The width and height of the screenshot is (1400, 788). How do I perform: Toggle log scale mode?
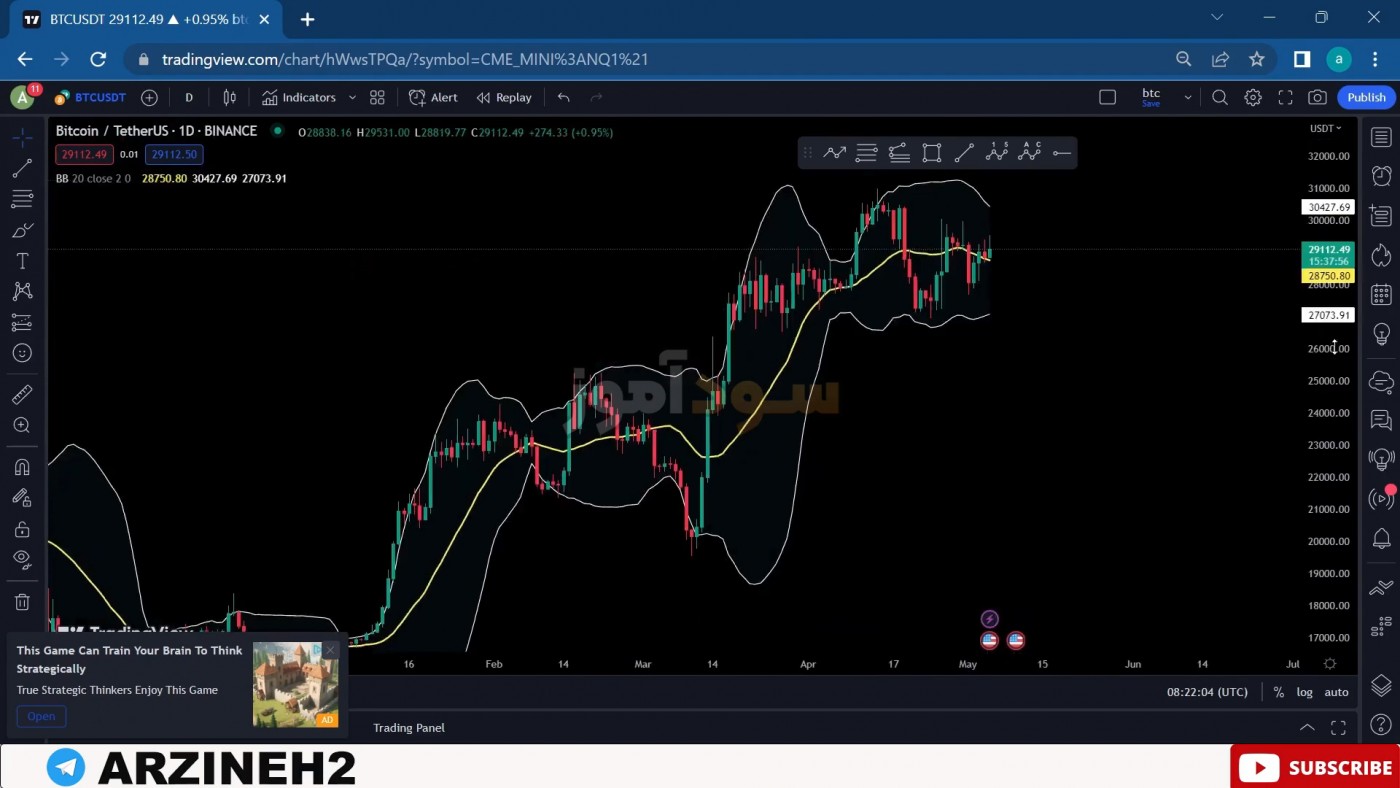pyautogui.click(x=1305, y=692)
